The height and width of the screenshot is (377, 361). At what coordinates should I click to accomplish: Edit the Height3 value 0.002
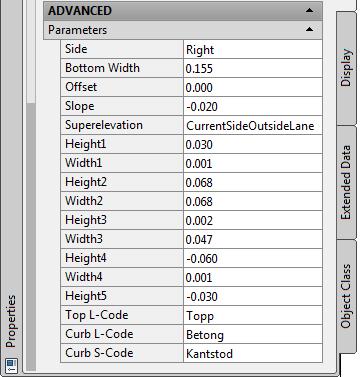[x=253, y=220]
